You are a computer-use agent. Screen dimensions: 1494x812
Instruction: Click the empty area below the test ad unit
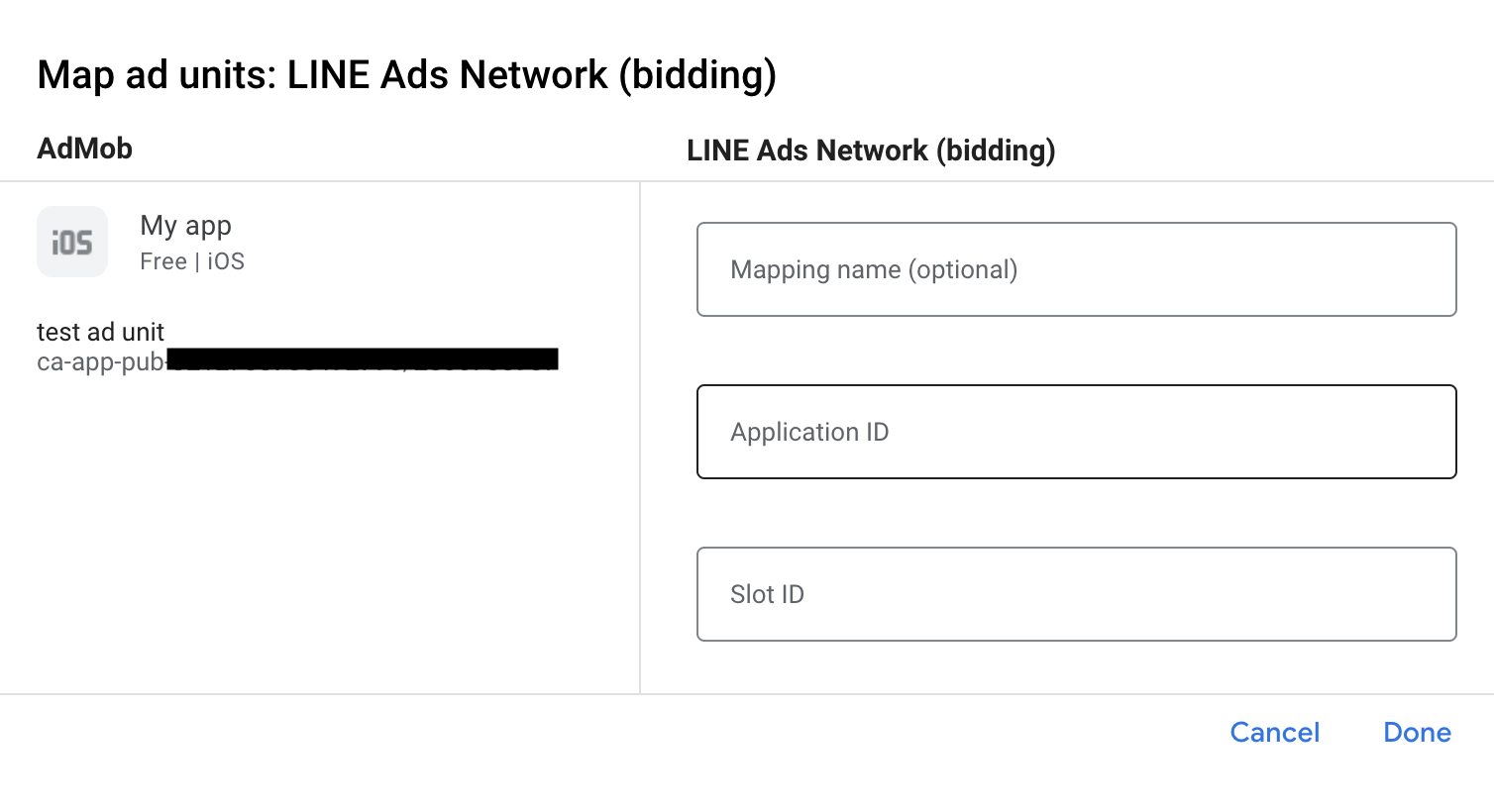[317, 535]
